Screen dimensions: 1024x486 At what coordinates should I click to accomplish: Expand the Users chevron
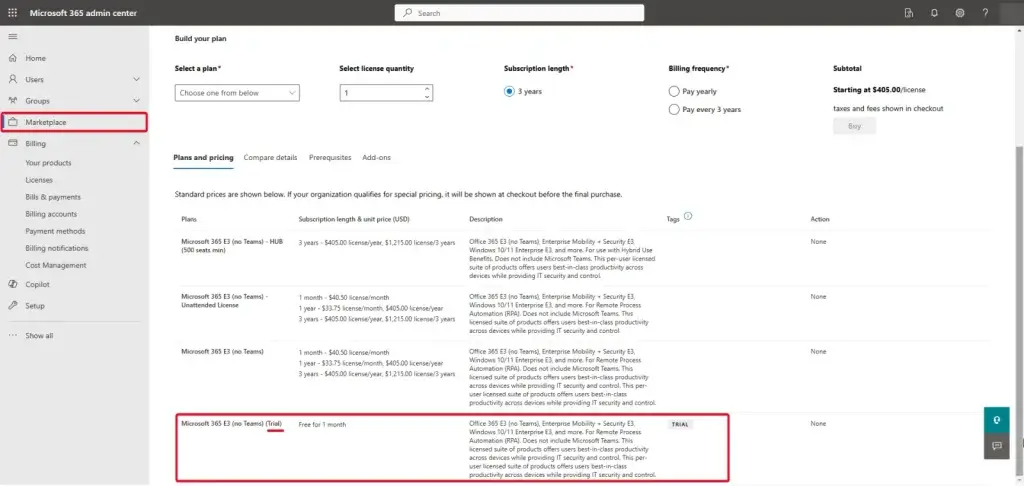coord(136,79)
